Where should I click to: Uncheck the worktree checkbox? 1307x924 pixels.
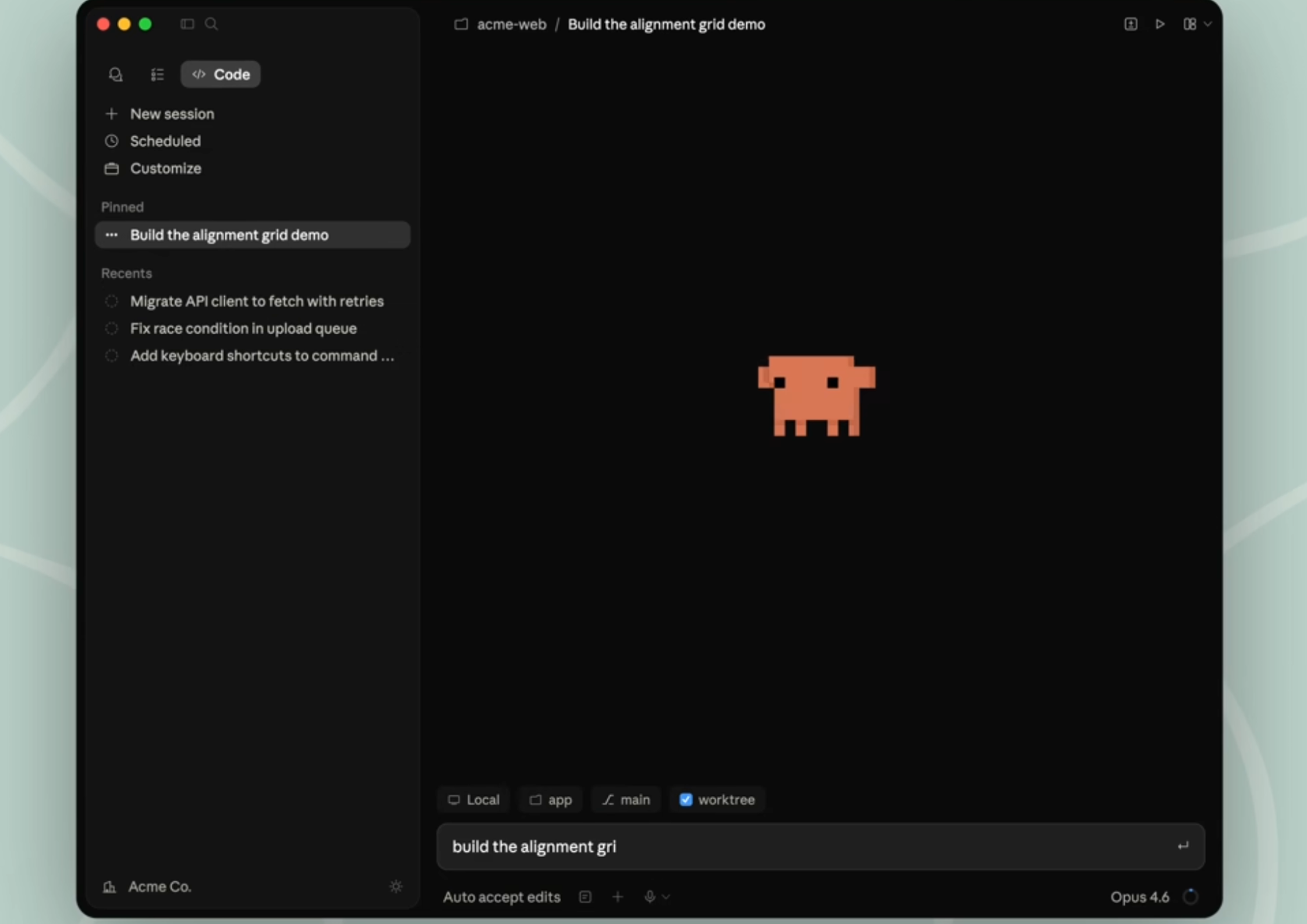coord(686,799)
